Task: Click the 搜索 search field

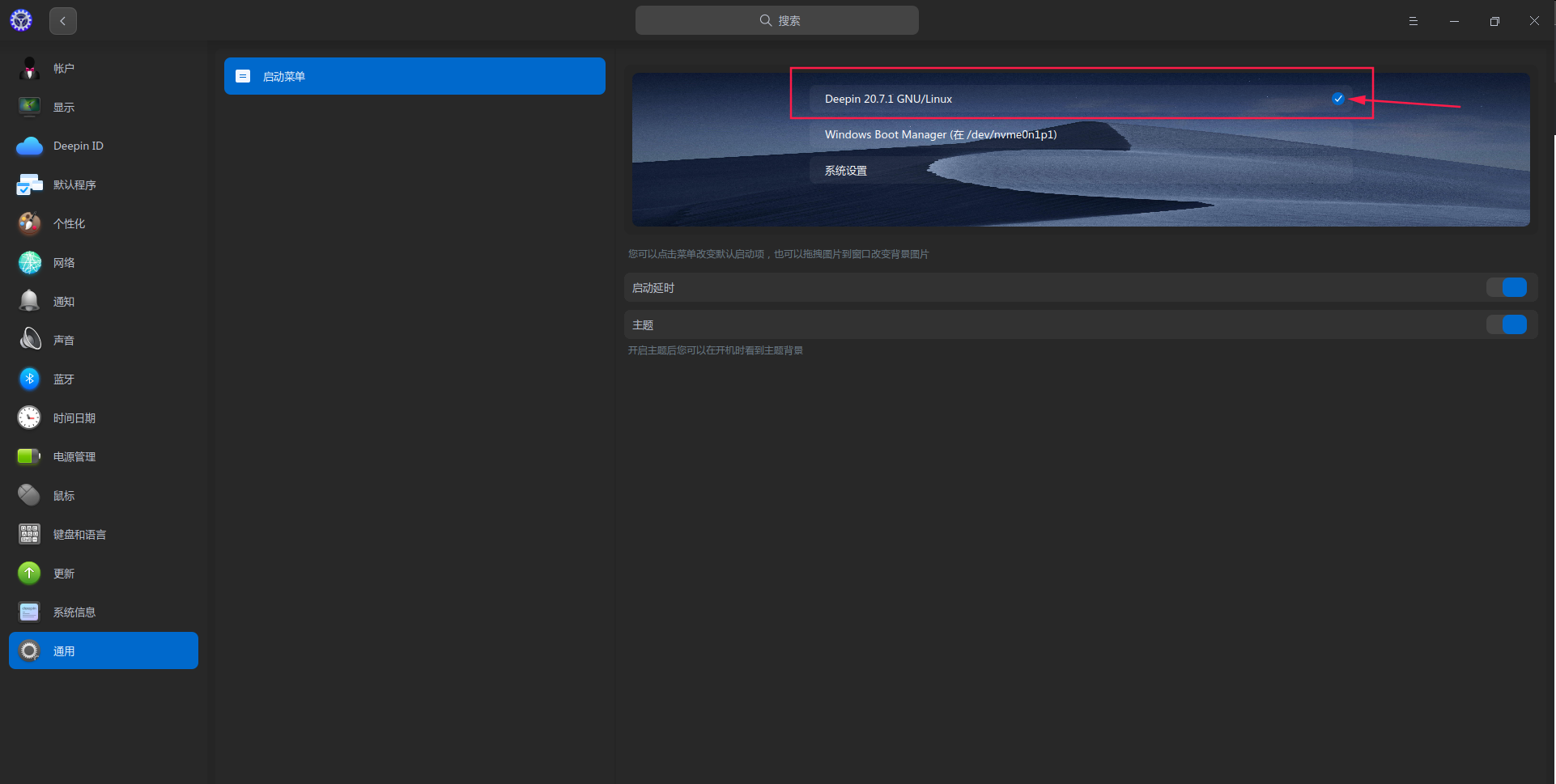Action: (776, 20)
